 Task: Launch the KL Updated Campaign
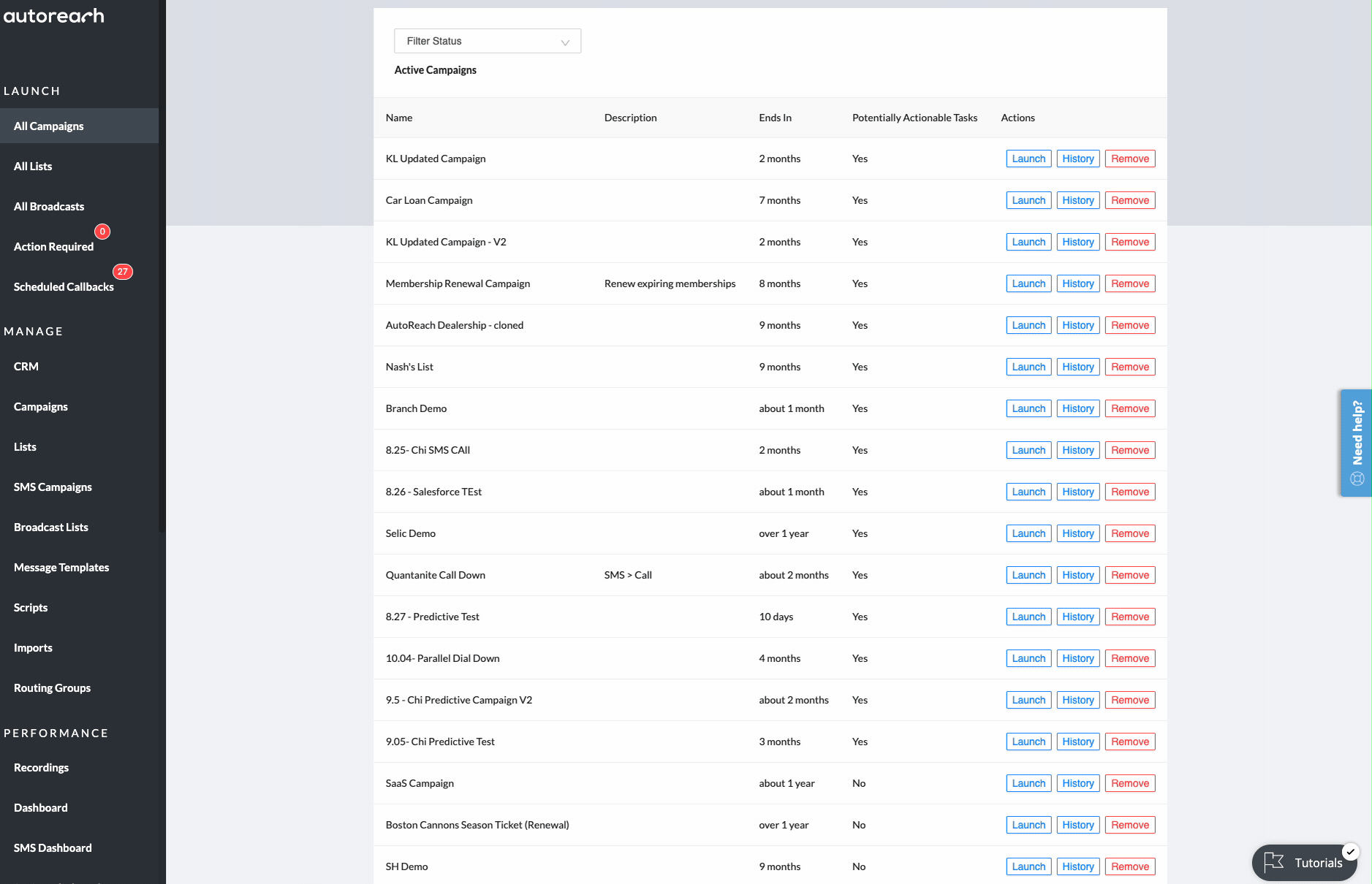click(1028, 159)
